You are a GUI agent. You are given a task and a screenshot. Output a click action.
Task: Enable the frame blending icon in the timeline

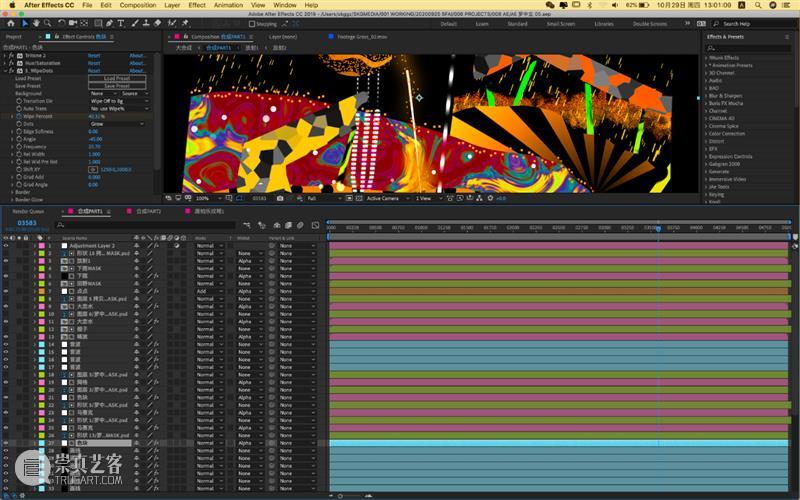(x=288, y=225)
